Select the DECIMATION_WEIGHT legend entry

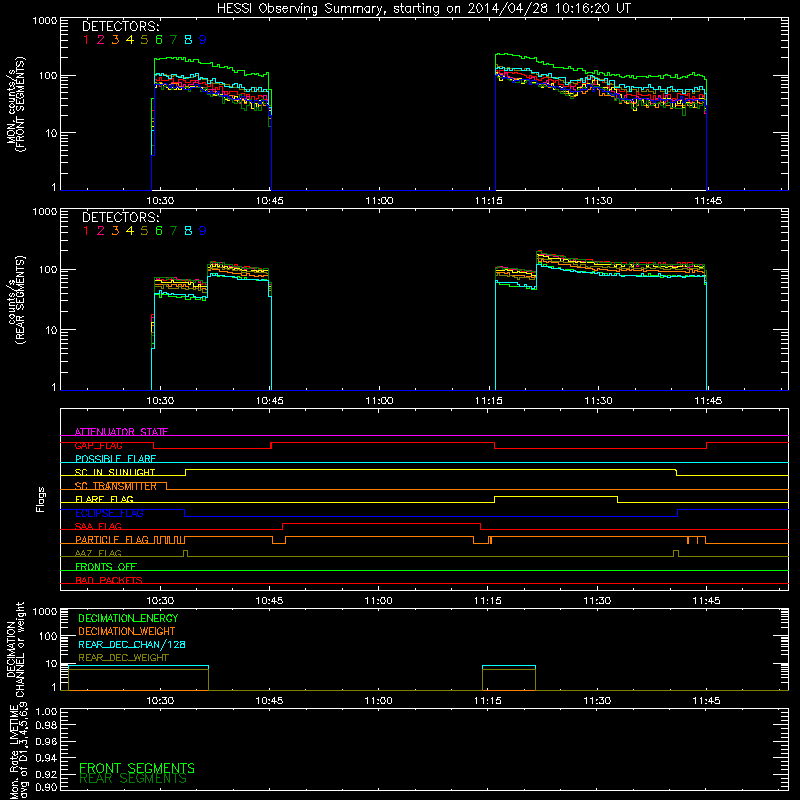pos(127,632)
